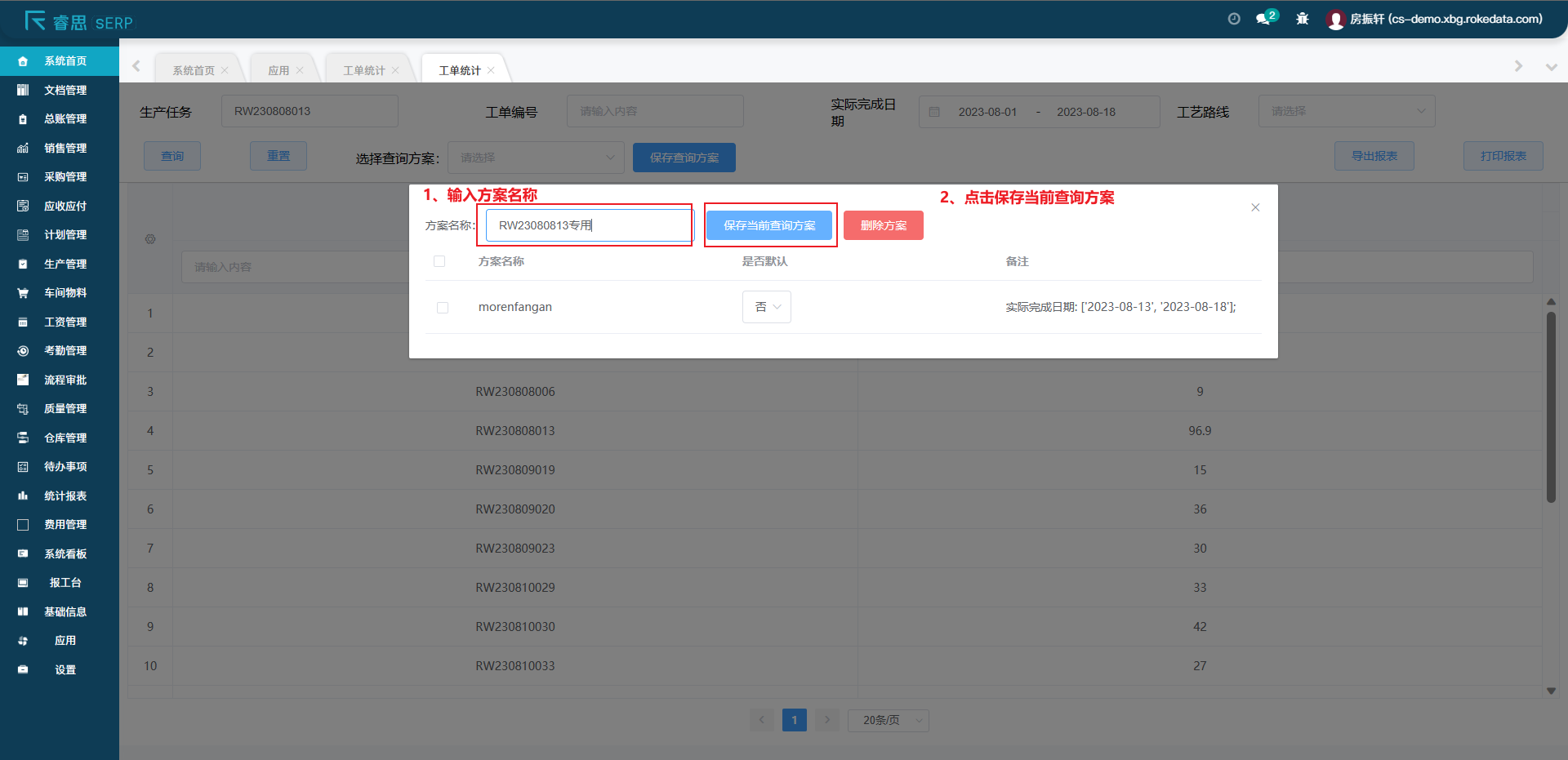Image resolution: width=1568 pixels, height=760 pixels.
Task: Click the red 删除方案 button
Action: 883,225
